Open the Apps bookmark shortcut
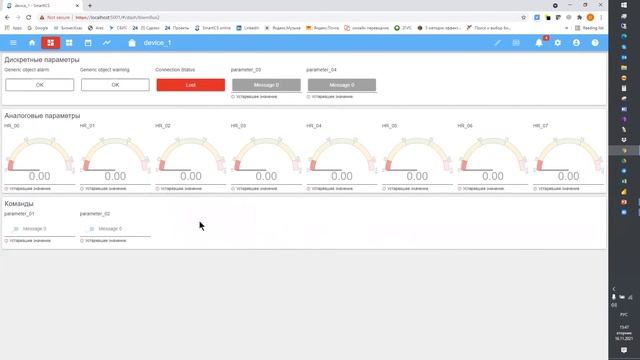Screen dimensions: 640x360 click(x=13, y=28)
